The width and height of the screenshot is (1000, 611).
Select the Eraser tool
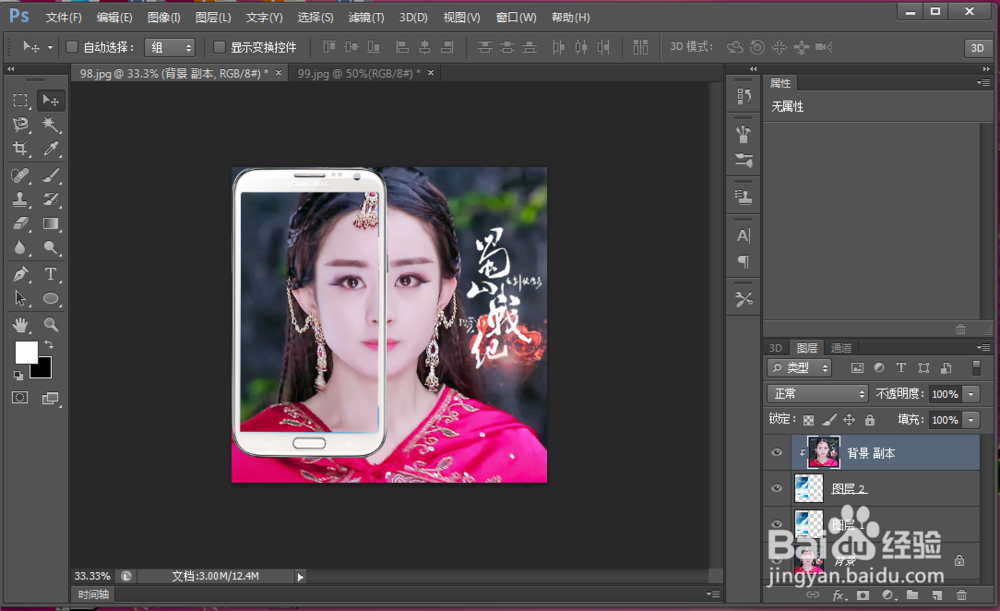pyautogui.click(x=20, y=223)
